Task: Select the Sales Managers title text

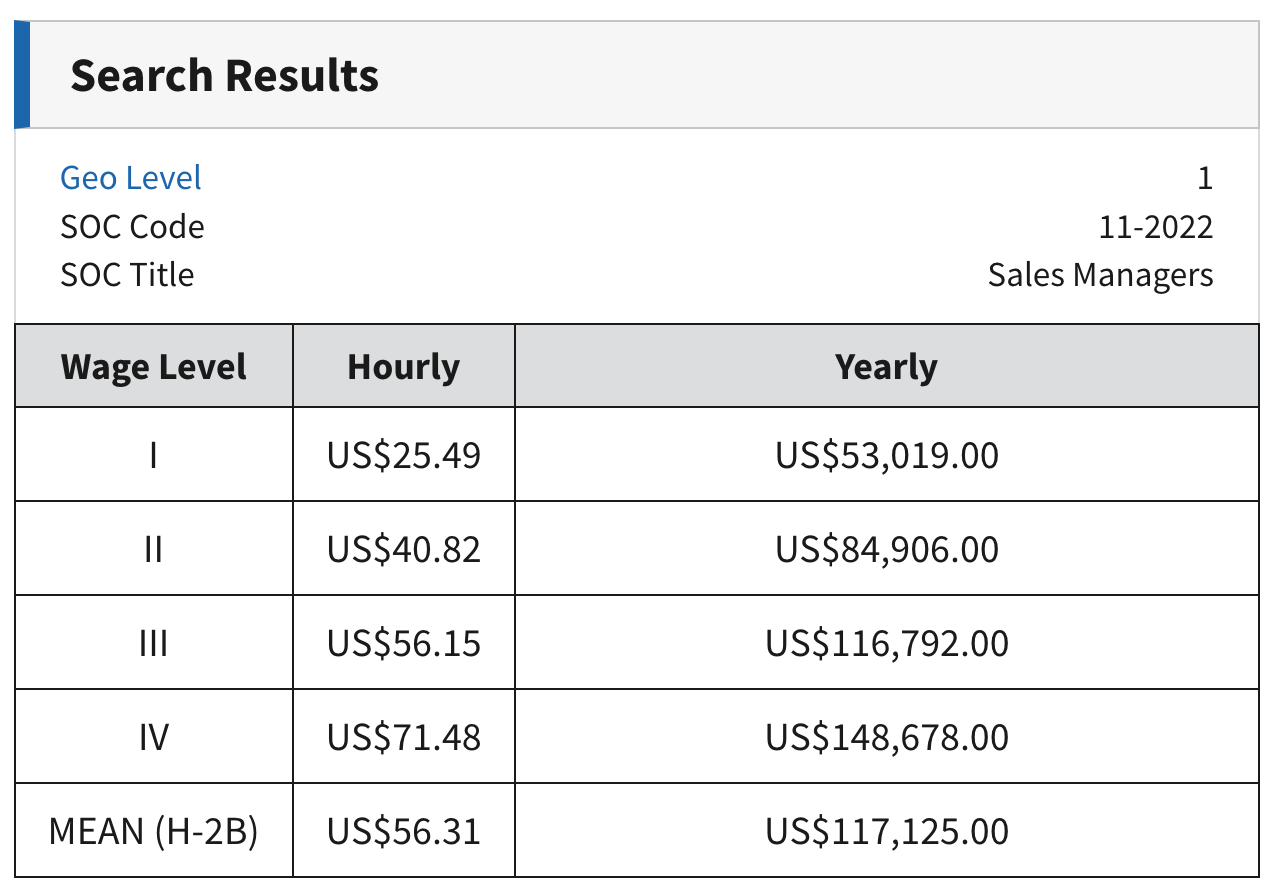Action: coord(1100,274)
